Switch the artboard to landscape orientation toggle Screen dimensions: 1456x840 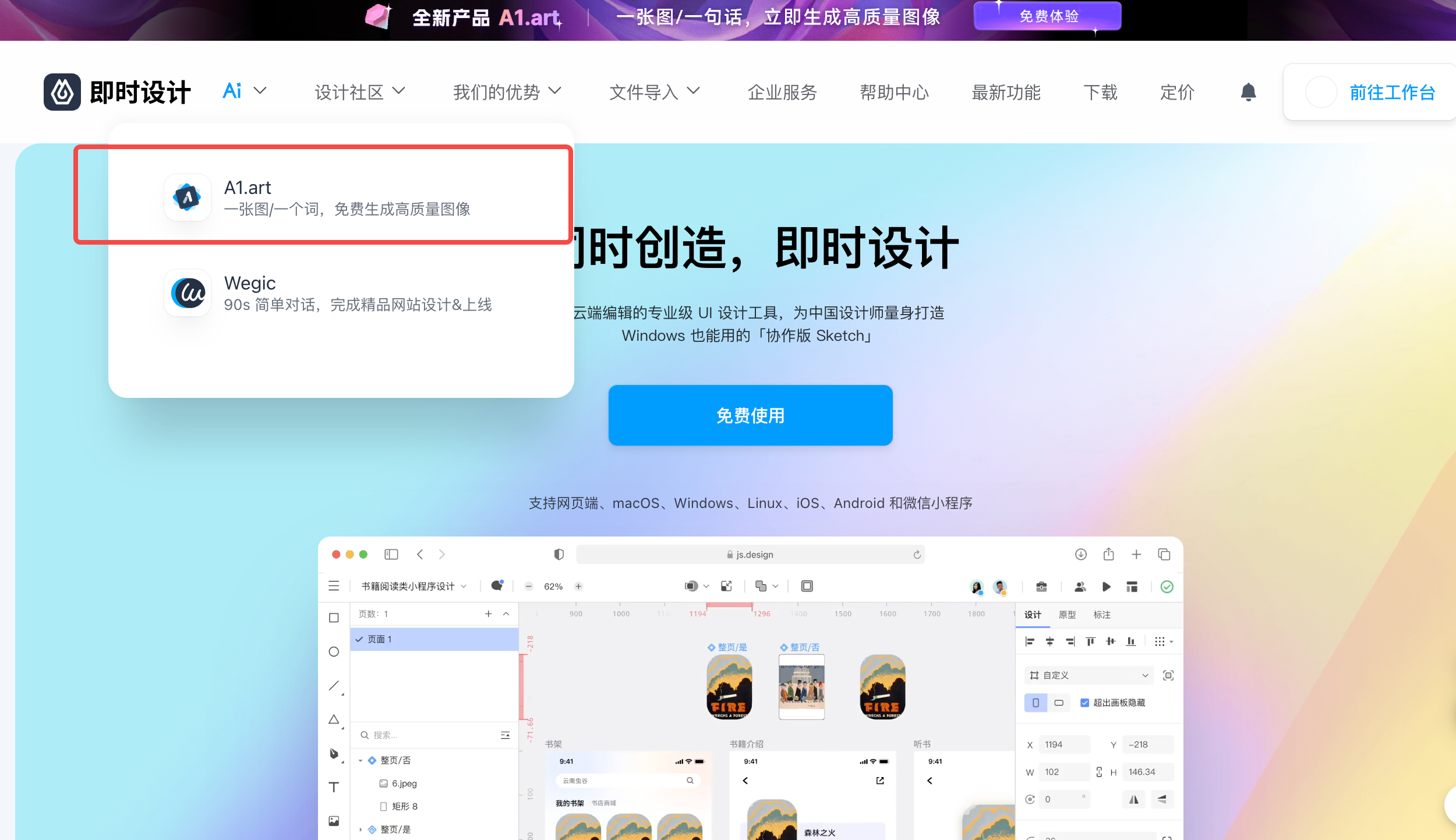pos(1060,703)
